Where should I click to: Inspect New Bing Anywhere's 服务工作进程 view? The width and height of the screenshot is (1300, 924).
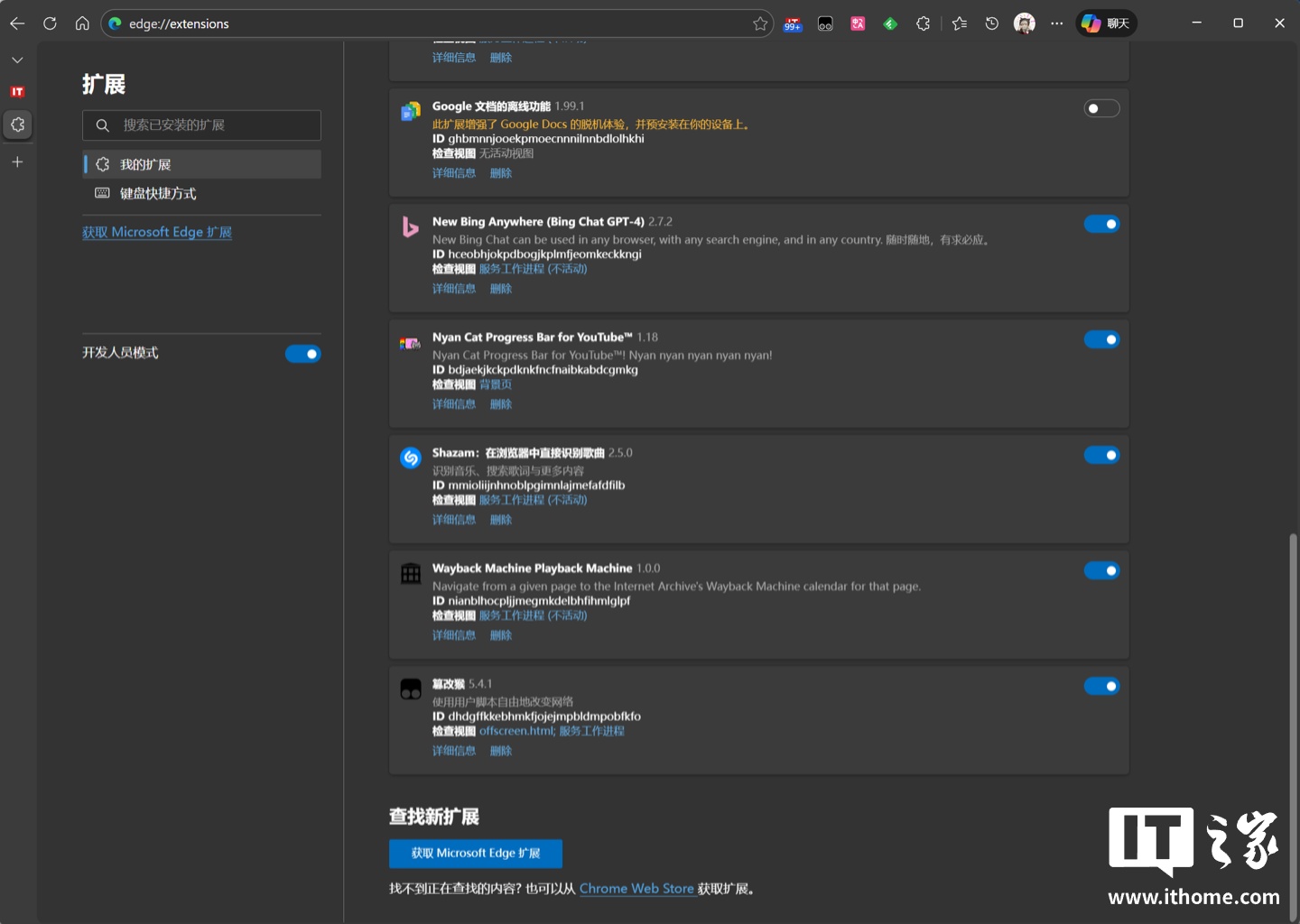tap(534, 269)
